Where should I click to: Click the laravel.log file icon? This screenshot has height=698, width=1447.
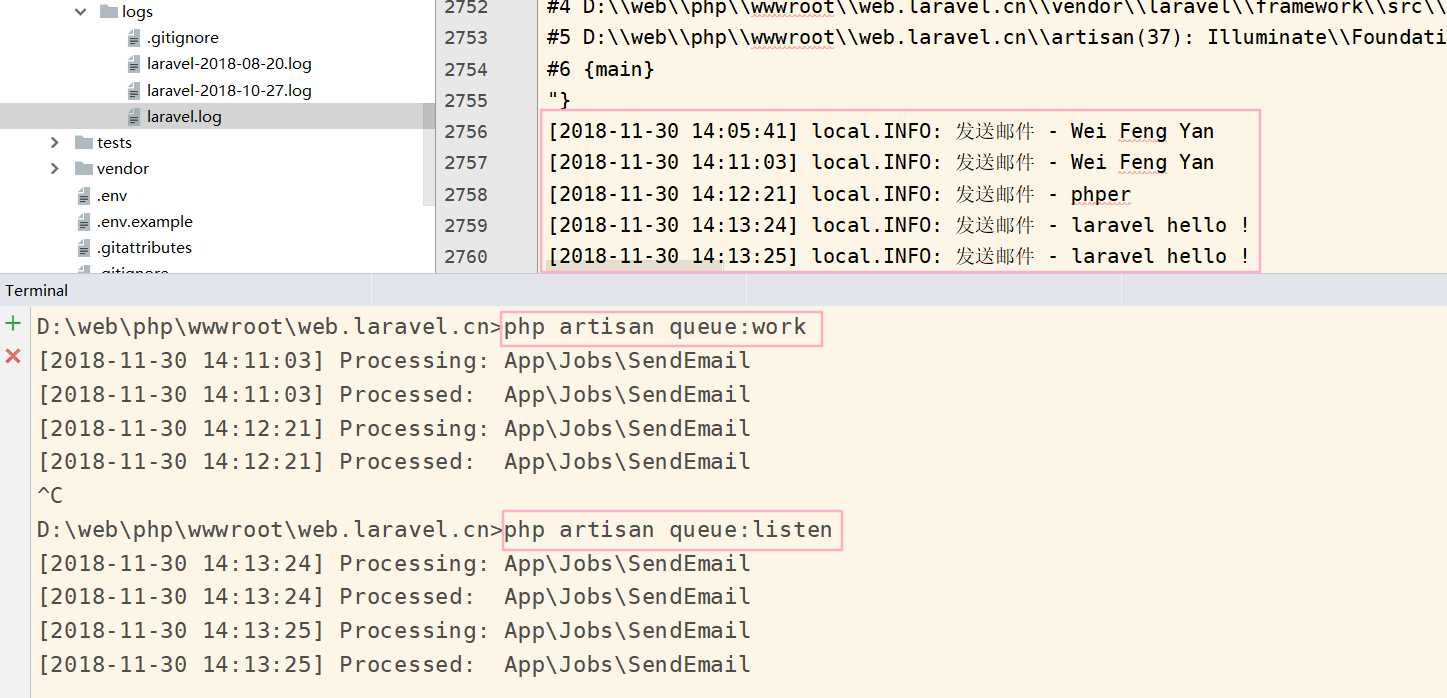click(x=134, y=116)
